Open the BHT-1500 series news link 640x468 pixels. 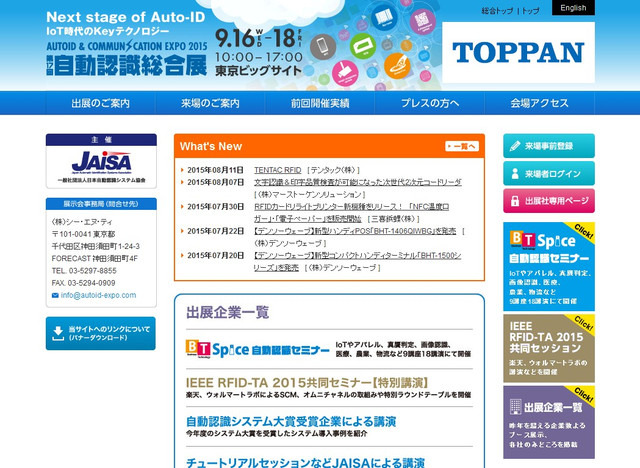357,262
